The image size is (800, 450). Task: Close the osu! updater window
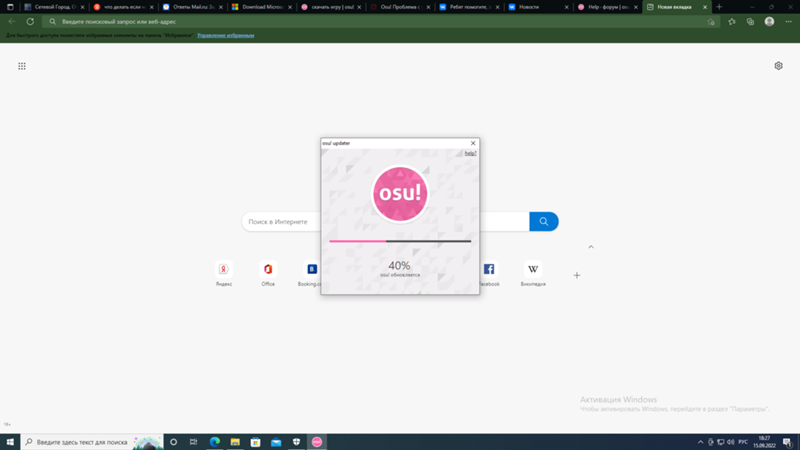[473, 143]
